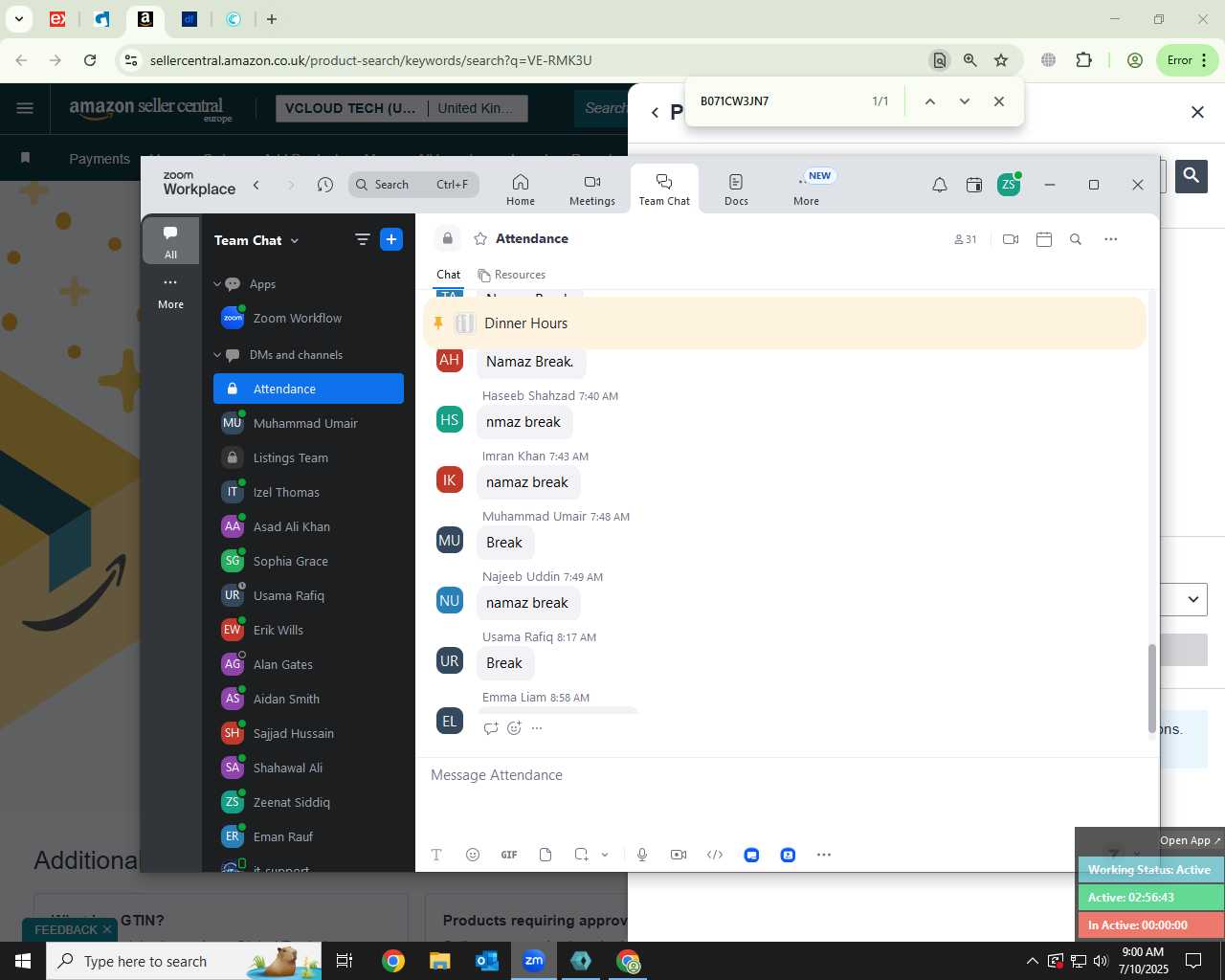
Task: Show hidden system tray icons
Action: tap(1032, 961)
